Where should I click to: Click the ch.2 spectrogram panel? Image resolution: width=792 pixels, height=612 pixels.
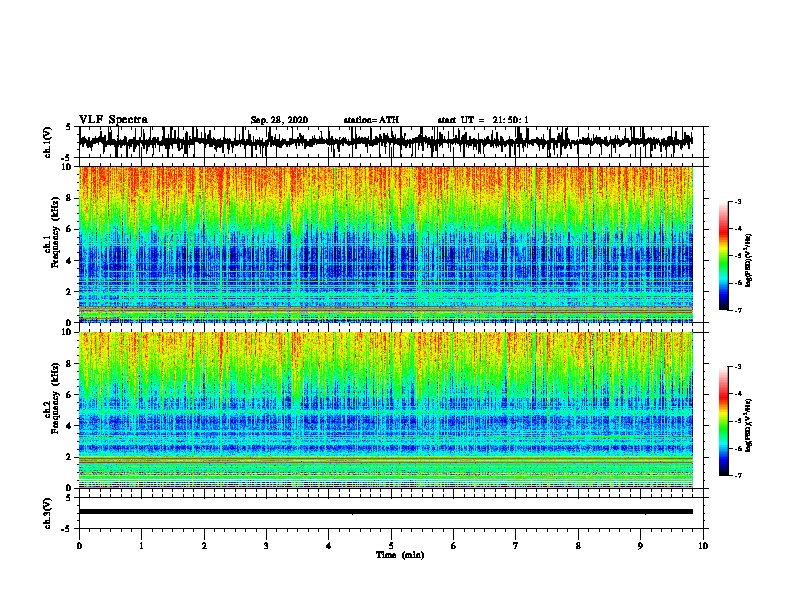[386, 410]
